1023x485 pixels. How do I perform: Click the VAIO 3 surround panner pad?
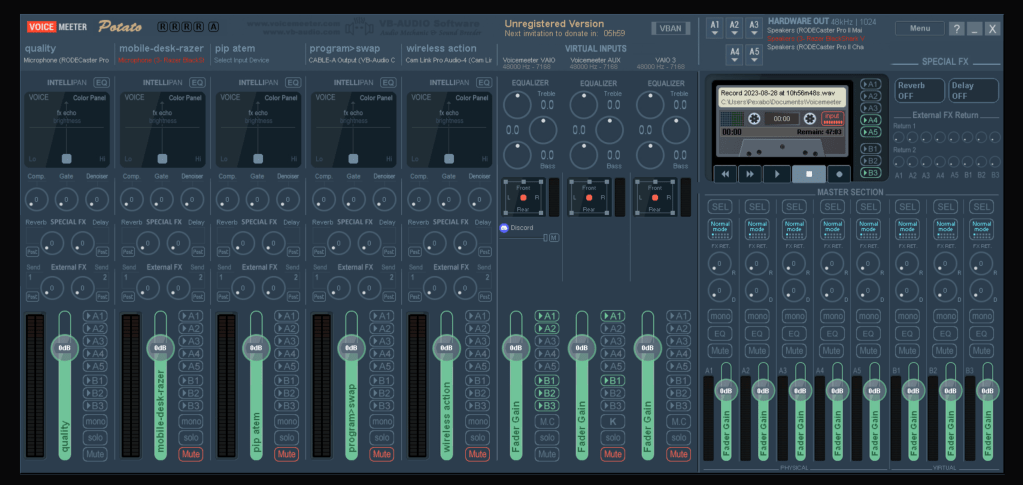656,197
